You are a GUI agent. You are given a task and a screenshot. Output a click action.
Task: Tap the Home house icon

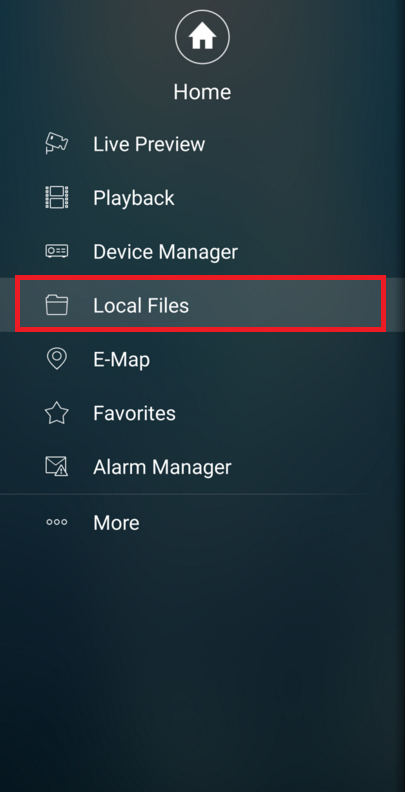pyautogui.click(x=202, y=37)
